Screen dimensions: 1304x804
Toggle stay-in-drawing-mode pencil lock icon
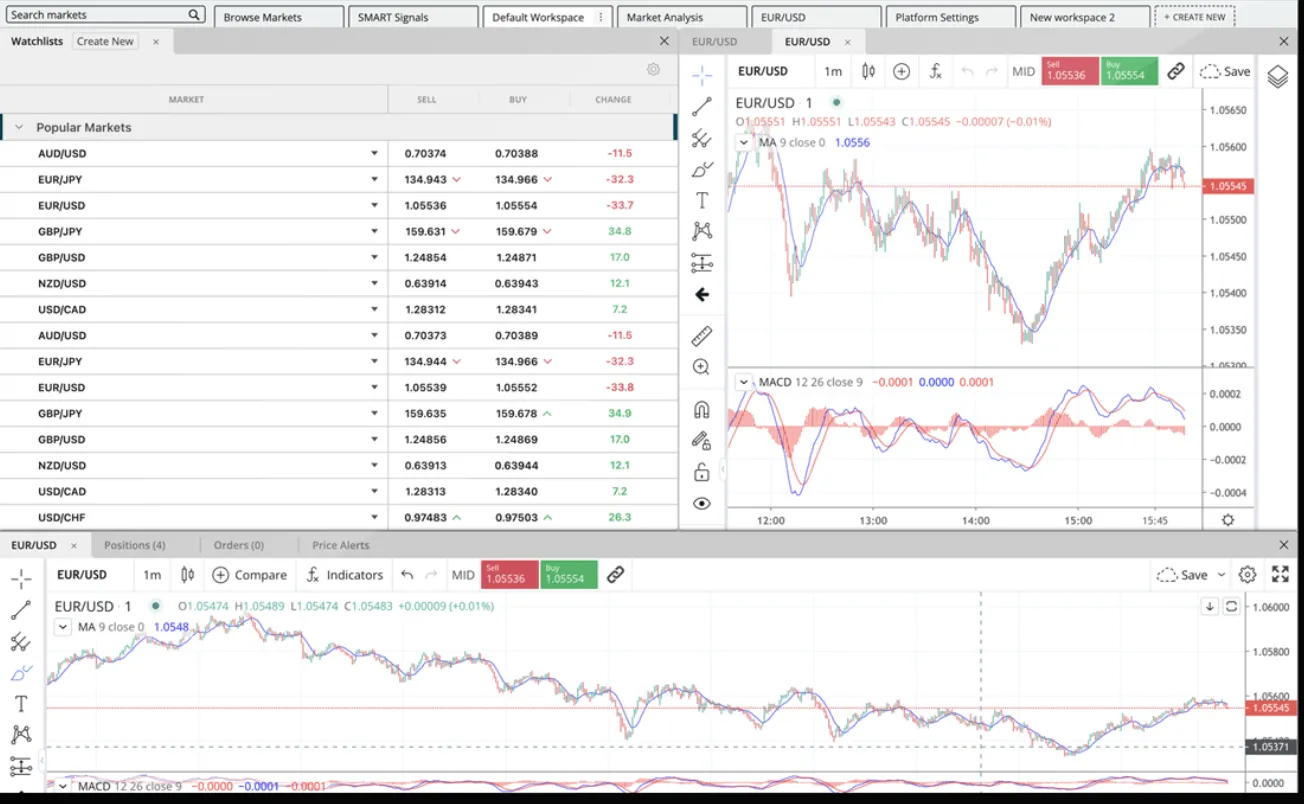point(702,440)
